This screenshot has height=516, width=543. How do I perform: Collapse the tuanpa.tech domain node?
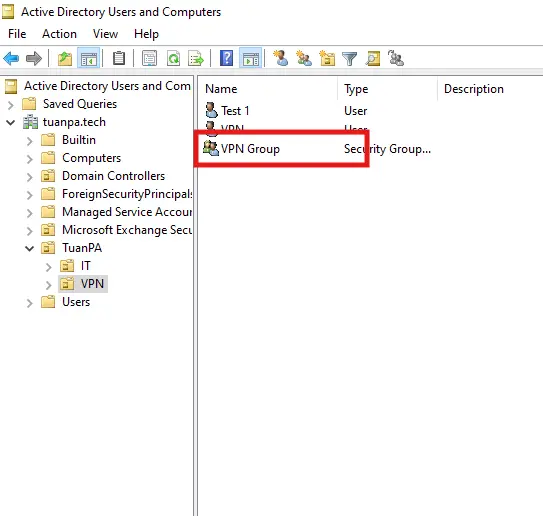tap(11, 123)
